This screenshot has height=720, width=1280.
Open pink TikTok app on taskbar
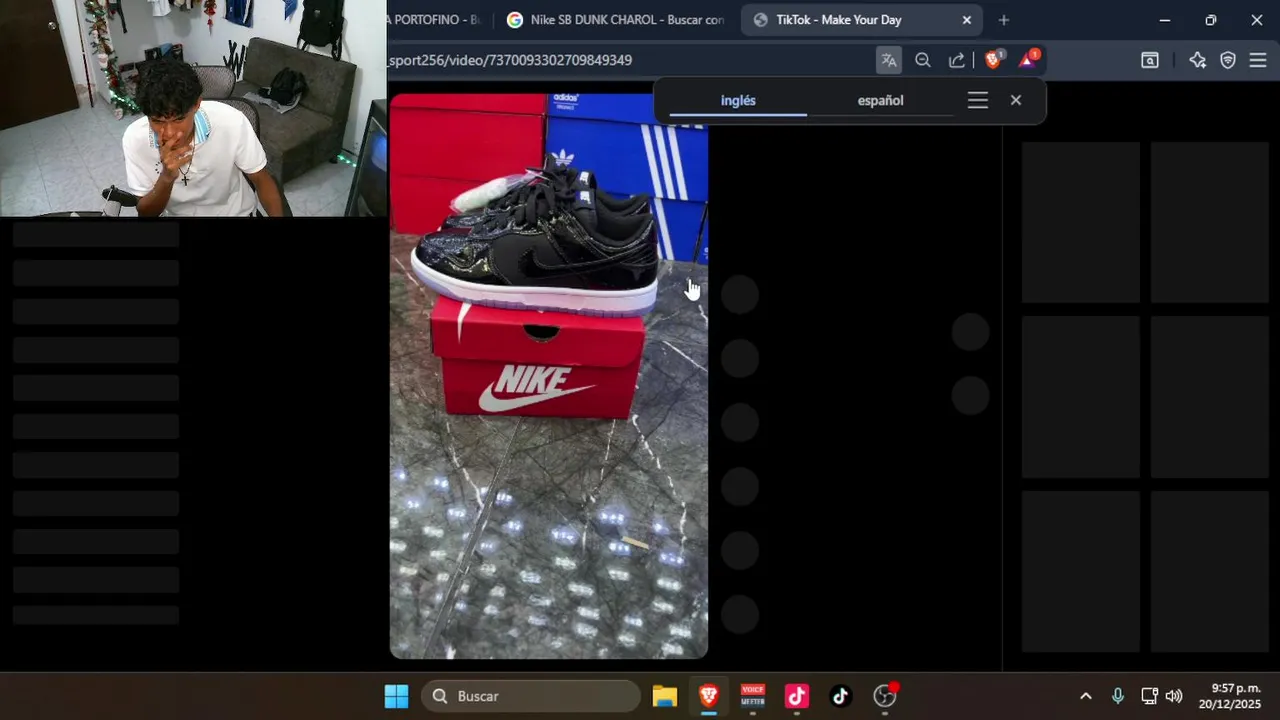[797, 696]
